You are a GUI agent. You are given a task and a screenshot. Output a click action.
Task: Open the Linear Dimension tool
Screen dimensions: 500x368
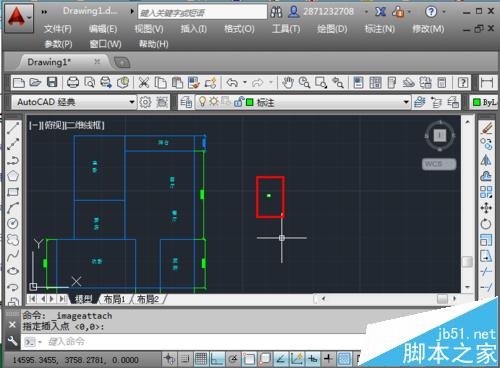click(x=487, y=82)
